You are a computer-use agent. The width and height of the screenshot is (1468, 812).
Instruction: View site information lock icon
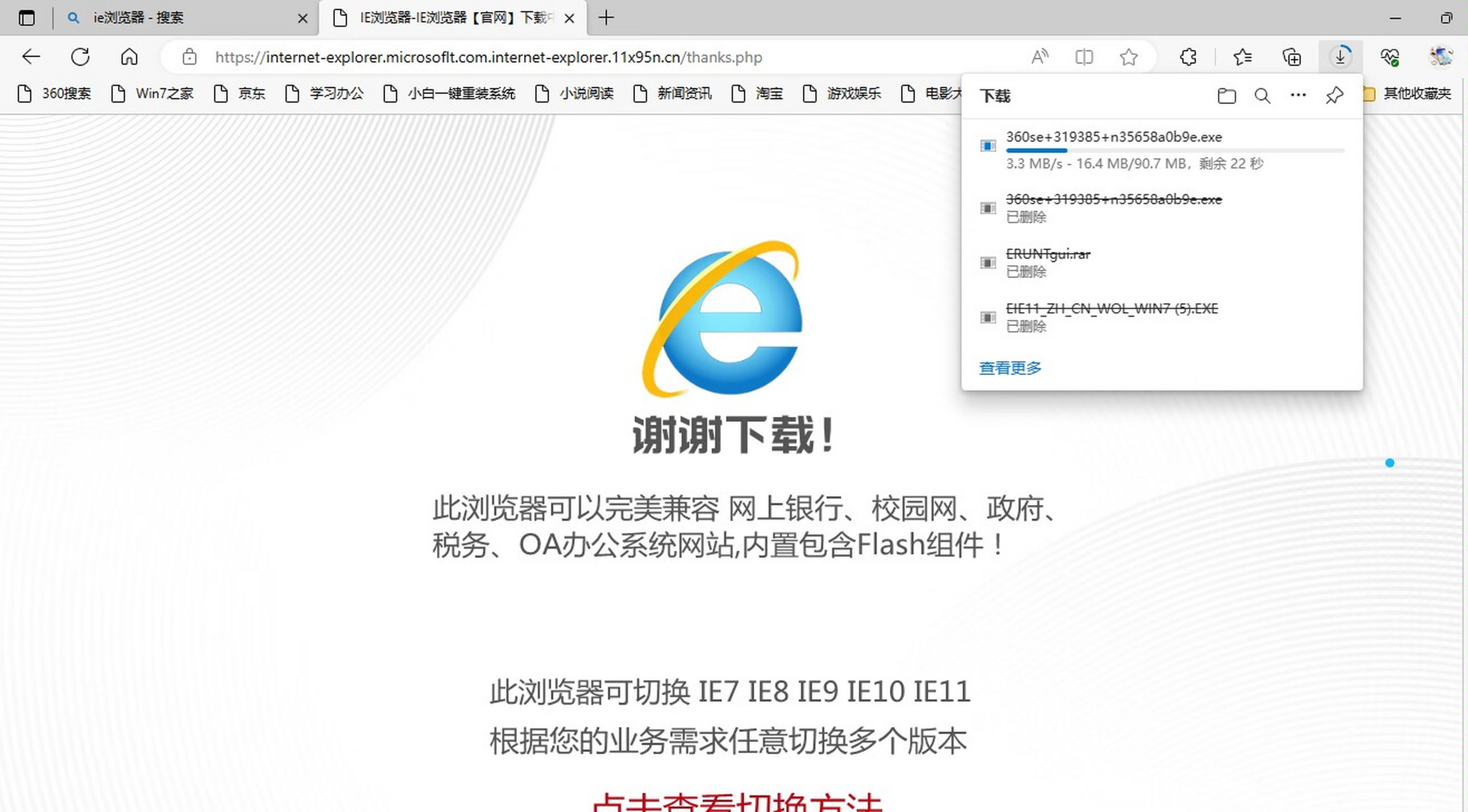(x=189, y=57)
